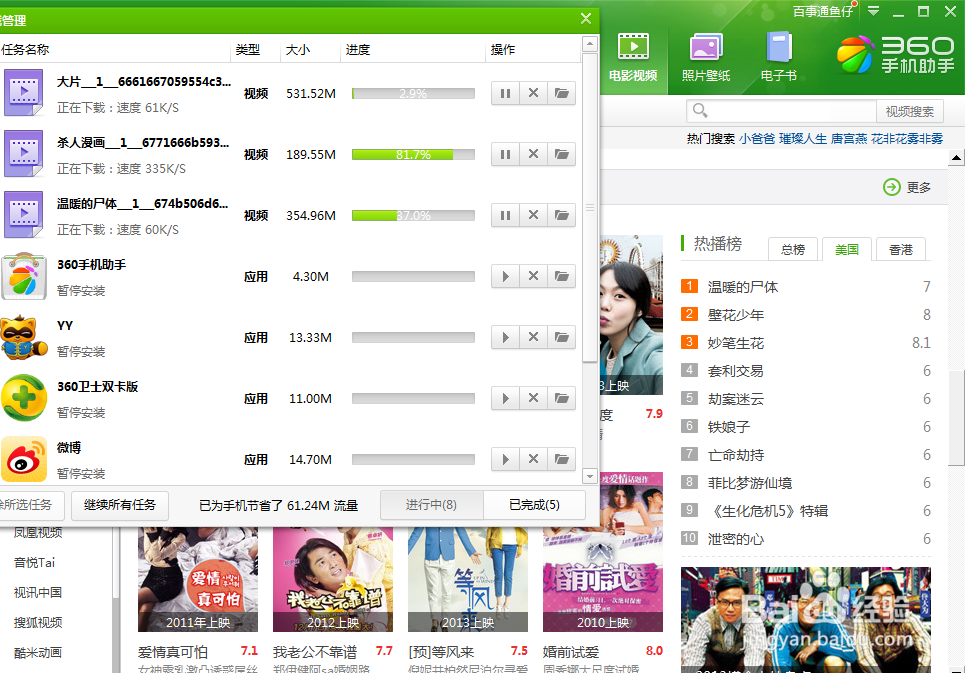This screenshot has width=965, height=673.
Task: Switch to 已完成(5) tab
Action: [x=534, y=505]
